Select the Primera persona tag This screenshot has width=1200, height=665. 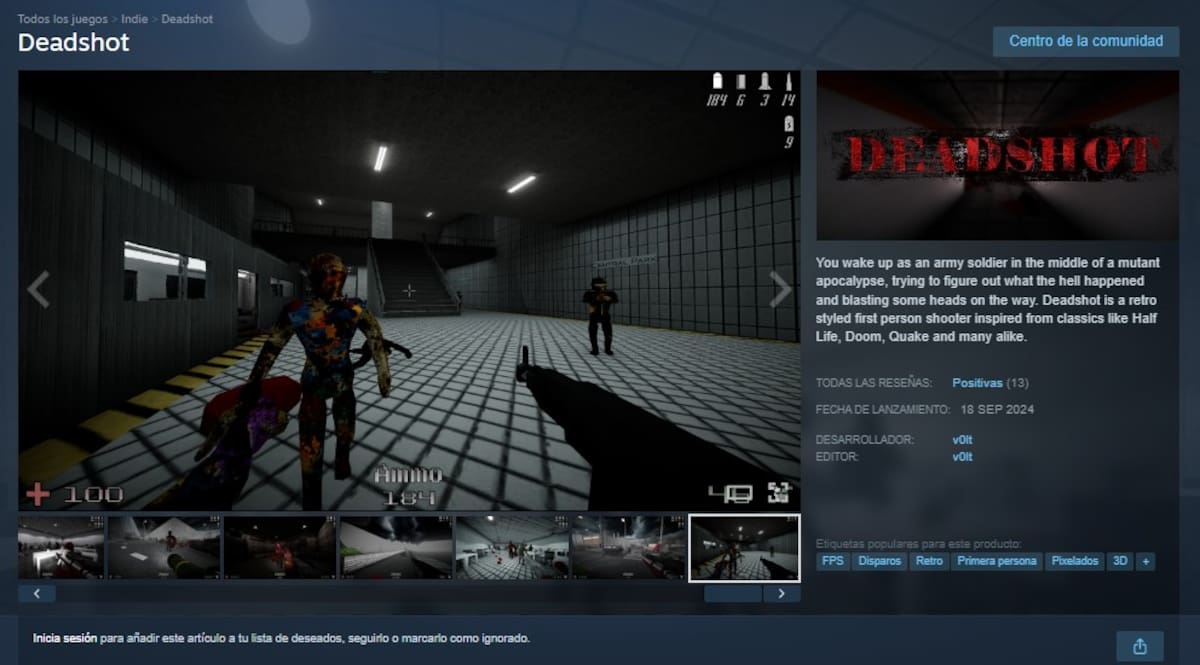pyautogui.click(x=997, y=561)
